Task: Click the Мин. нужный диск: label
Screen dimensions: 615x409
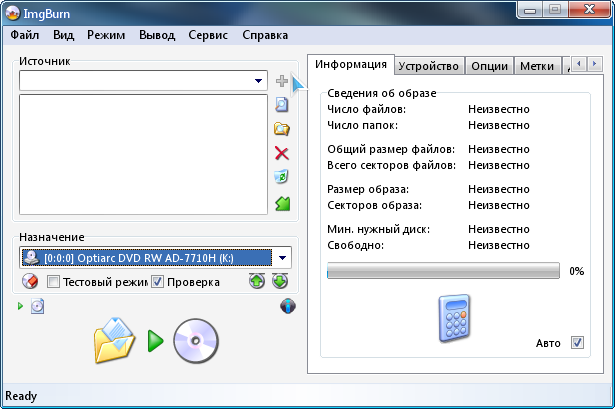Action: pyautogui.click(x=378, y=229)
